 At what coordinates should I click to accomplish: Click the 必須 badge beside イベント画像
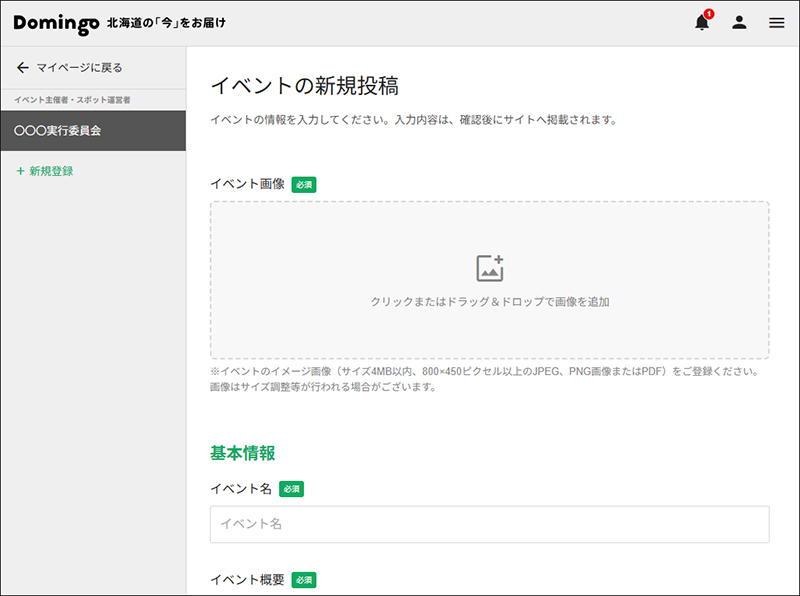[304, 184]
